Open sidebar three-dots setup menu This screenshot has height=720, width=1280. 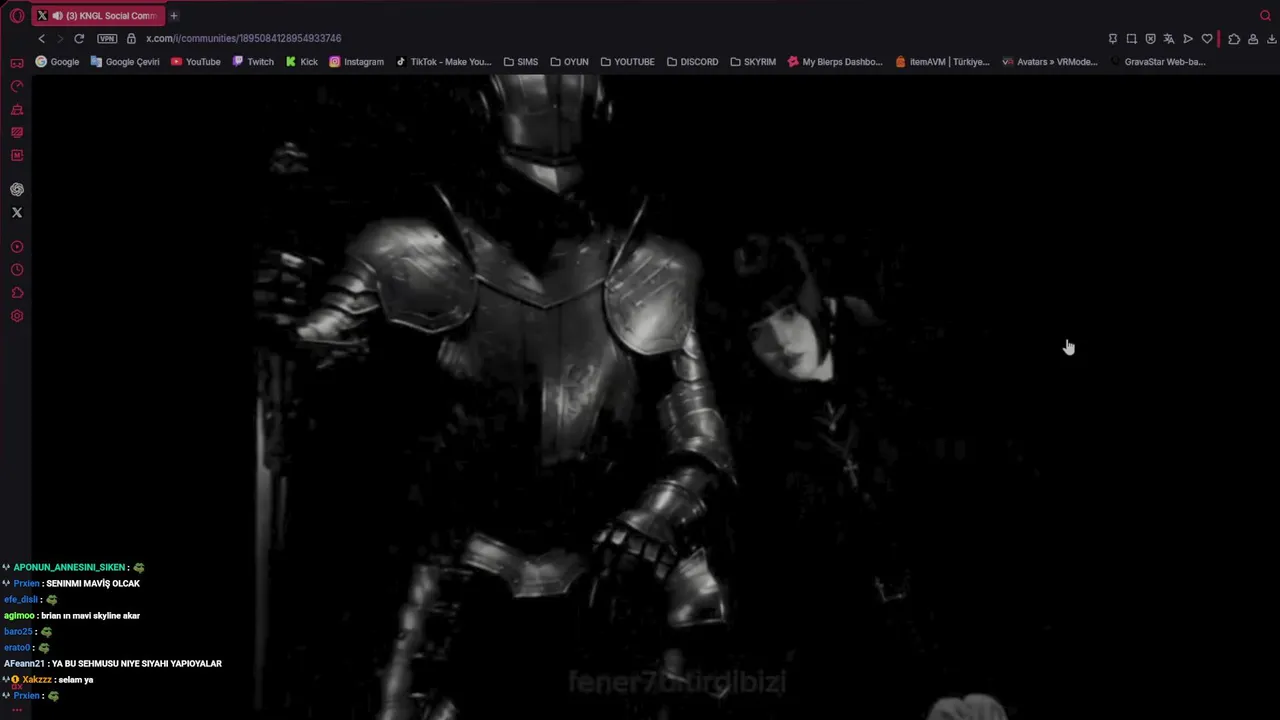tap(17, 709)
